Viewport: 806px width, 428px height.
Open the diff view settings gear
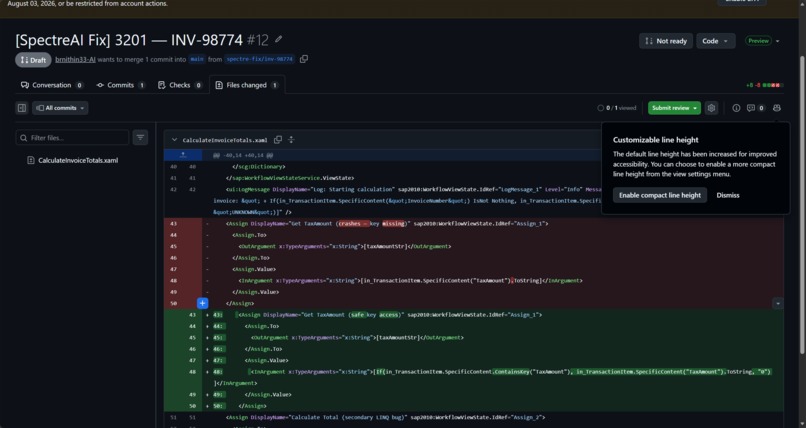tap(711, 108)
